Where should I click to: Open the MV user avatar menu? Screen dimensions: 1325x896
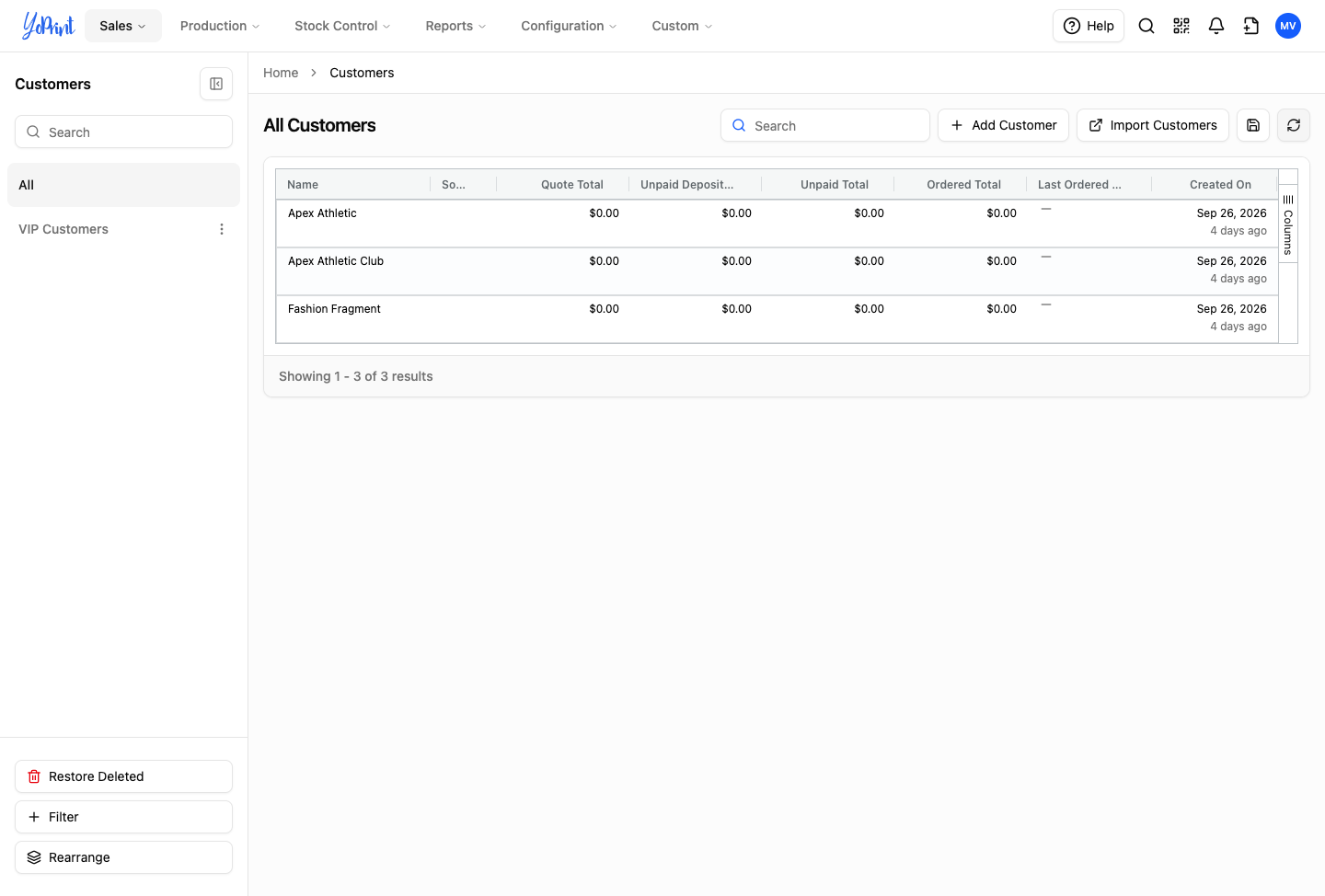click(1288, 26)
